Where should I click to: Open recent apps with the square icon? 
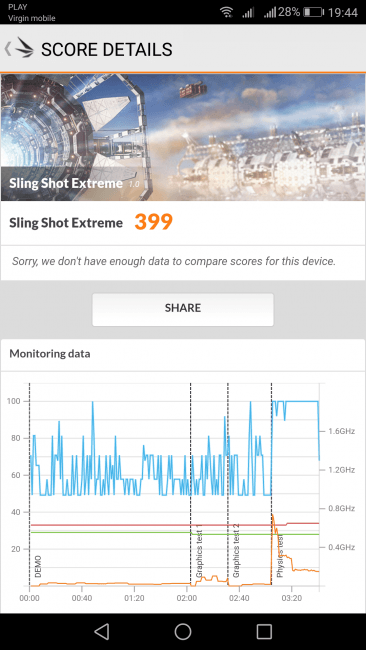[264, 631]
